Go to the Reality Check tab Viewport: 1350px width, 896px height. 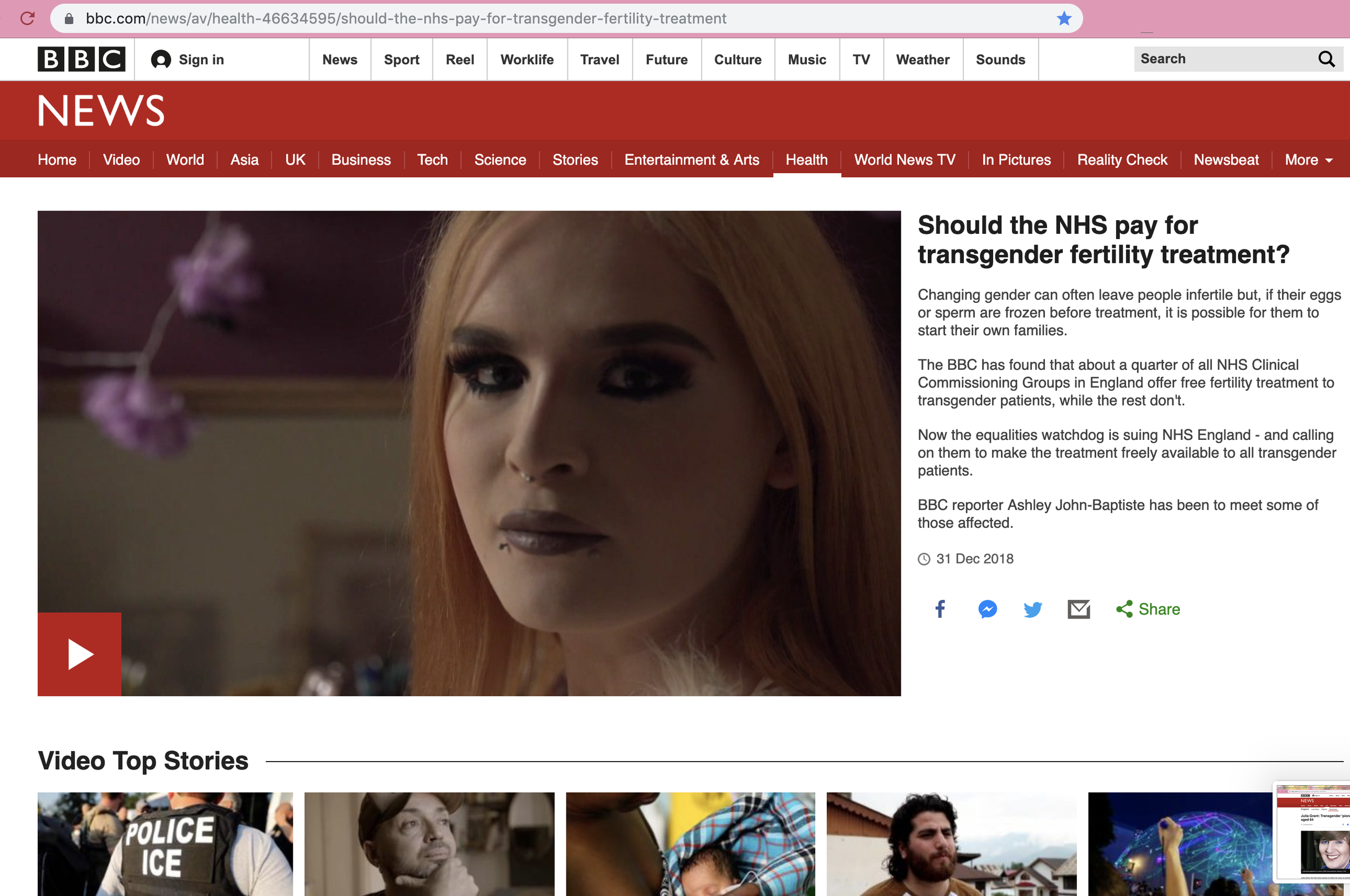(1122, 159)
